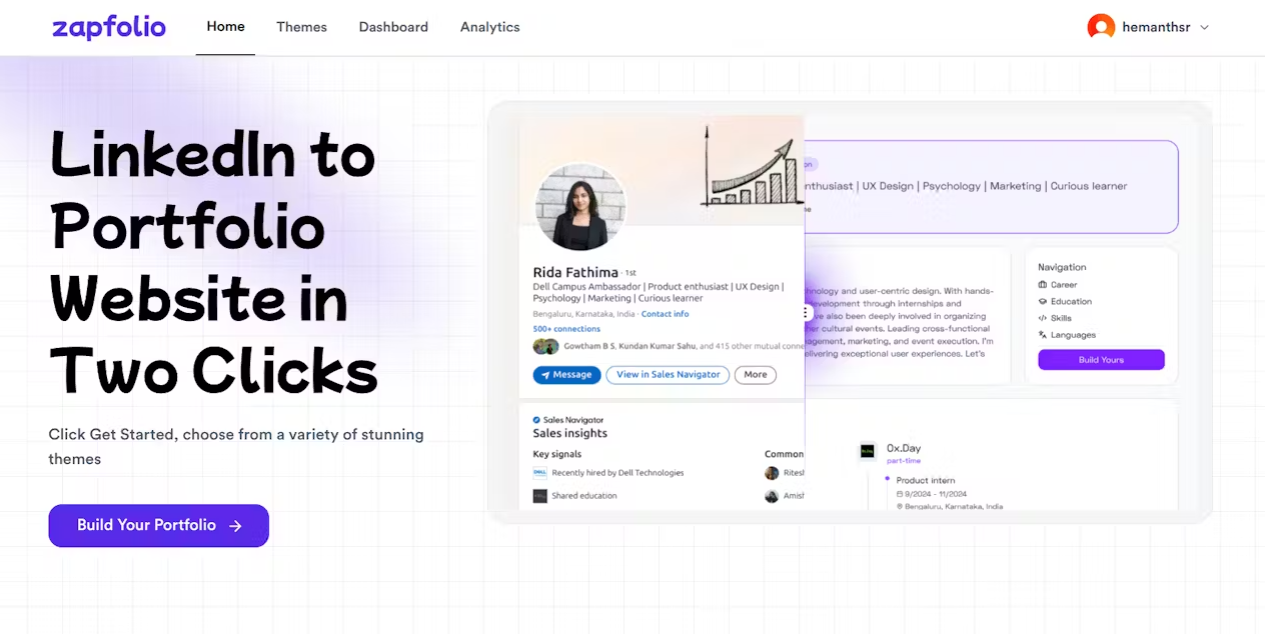The height and width of the screenshot is (634, 1265).
Task: Click the mutual connections avatars
Action: point(546,347)
